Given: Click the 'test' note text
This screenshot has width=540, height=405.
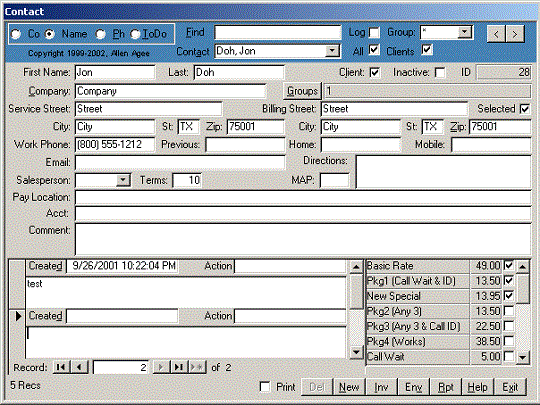Looking at the screenshot, I should coord(34,284).
